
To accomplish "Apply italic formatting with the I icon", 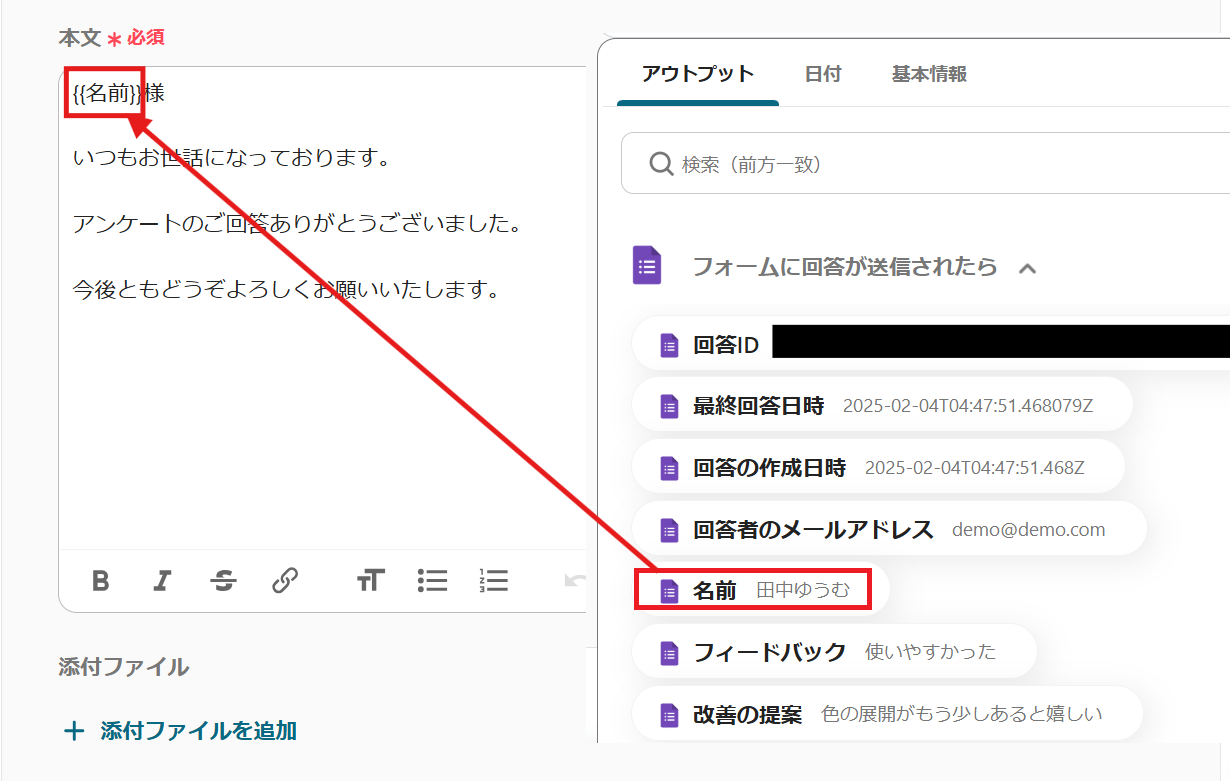I will [x=162, y=581].
